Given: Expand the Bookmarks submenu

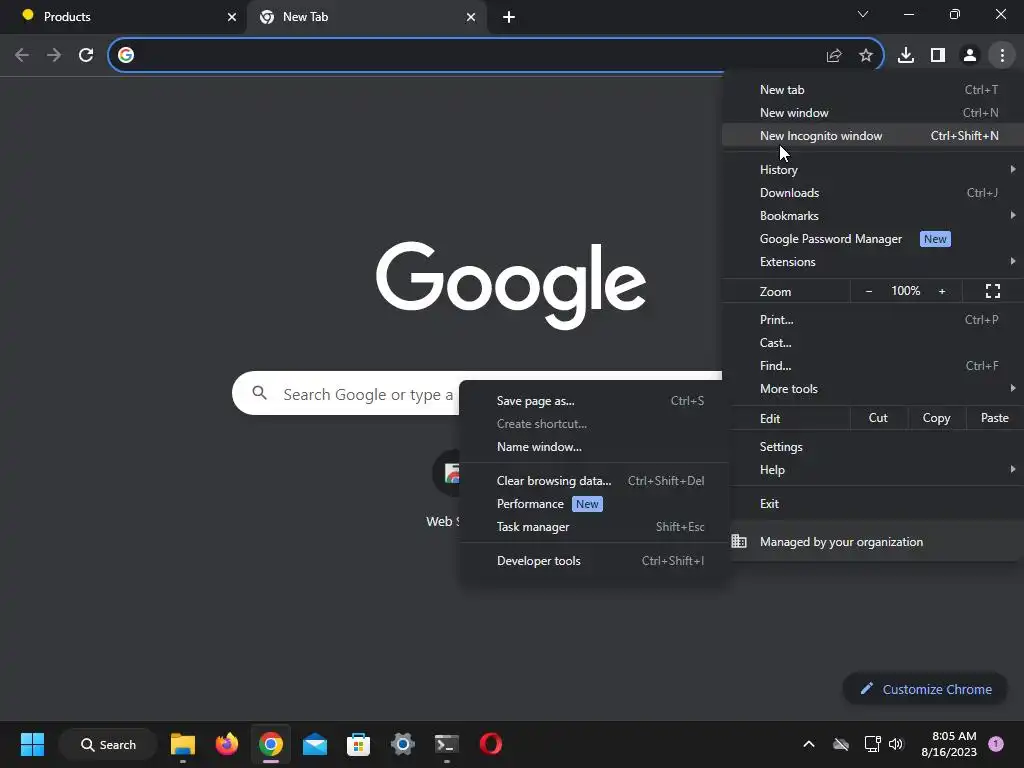Looking at the screenshot, I should (872, 216).
